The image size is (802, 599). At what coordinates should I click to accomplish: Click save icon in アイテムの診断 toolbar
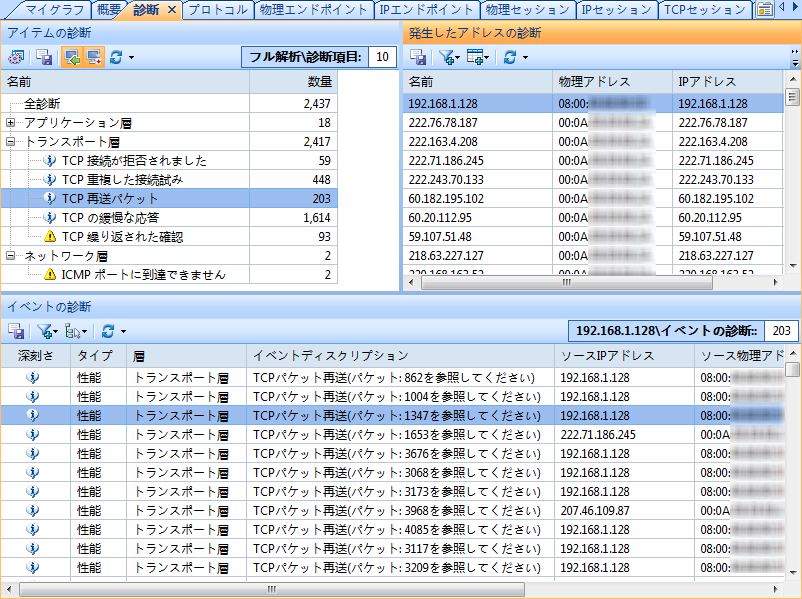coord(44,57)
